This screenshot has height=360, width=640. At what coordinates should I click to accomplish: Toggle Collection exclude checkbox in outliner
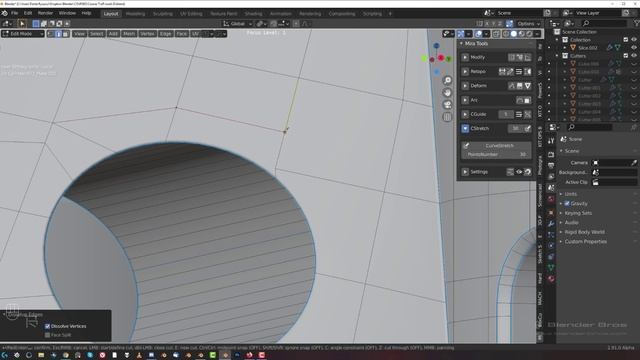click(x=626, y=40)
